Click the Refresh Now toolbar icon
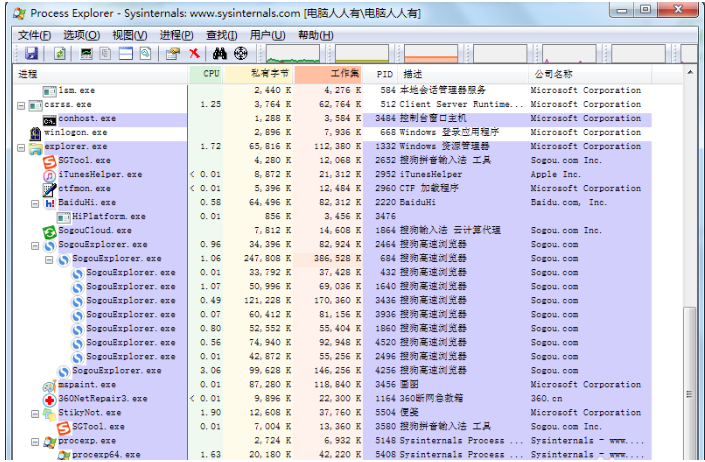The height and width of the screenshot is (462, 705). point(59,53)
